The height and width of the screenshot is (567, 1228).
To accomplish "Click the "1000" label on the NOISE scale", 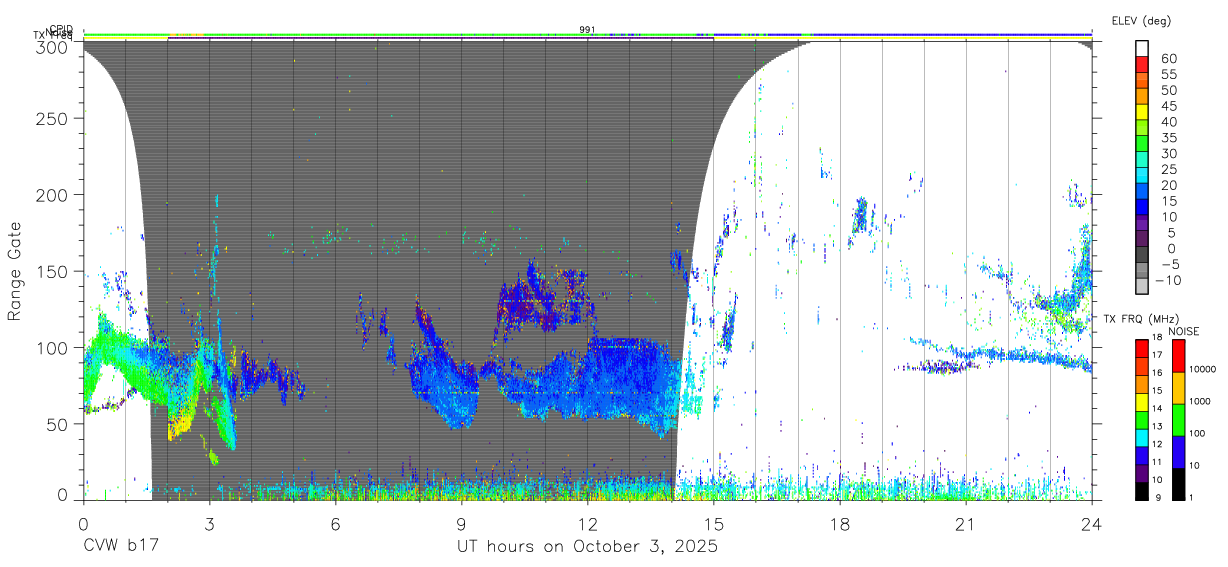I will [x=1201, y=401].
